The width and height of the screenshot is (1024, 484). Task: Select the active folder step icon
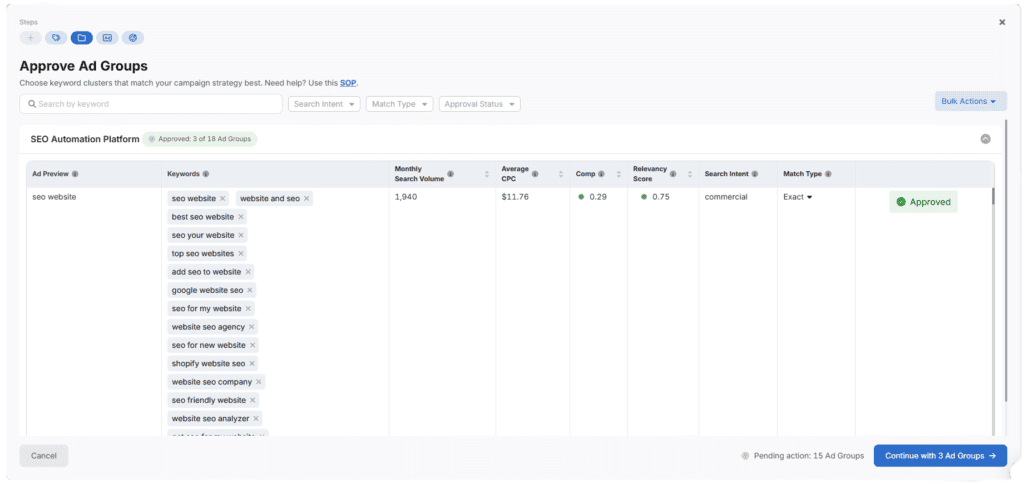[82, 38]
